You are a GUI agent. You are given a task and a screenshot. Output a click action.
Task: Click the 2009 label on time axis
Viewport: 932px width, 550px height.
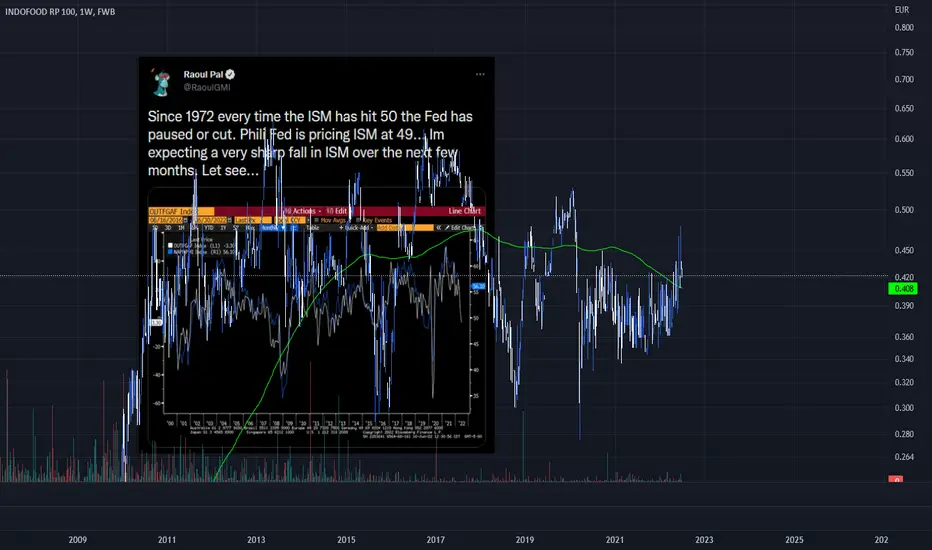[77, 539]
